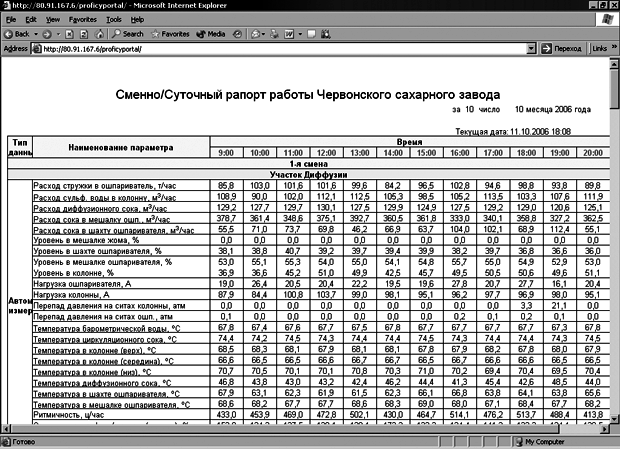Go to Home page icon

pyautogui.click(x=100, y=34)
